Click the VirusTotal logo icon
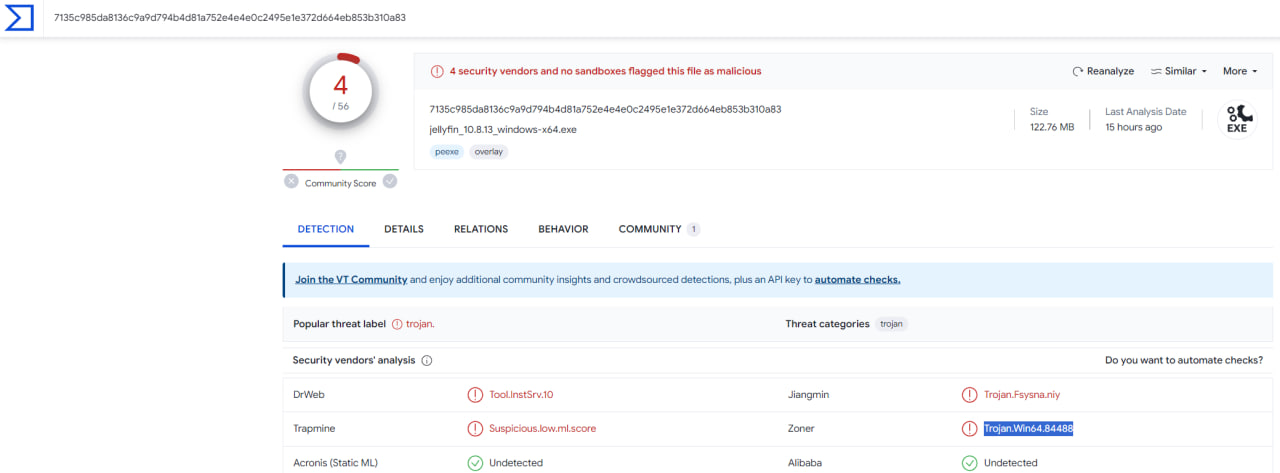 pyautogui.click(x=19, y=17)
